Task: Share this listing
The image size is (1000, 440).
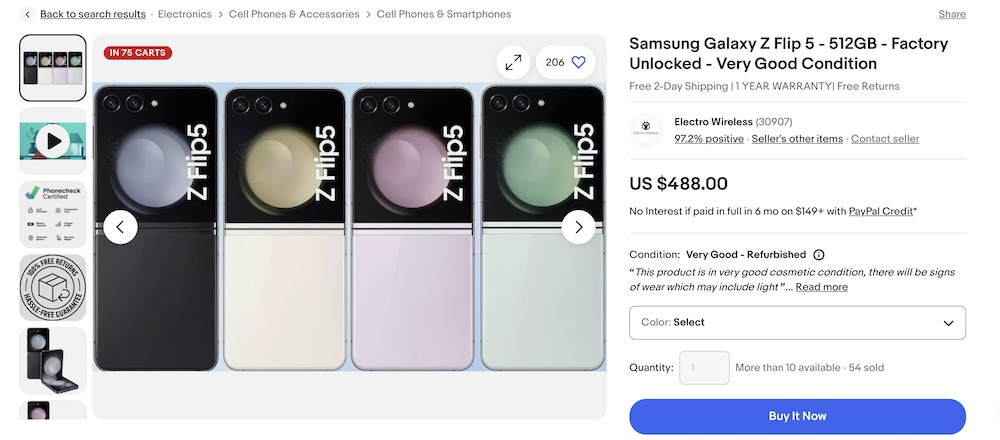Action: click(x=952, y=15)
